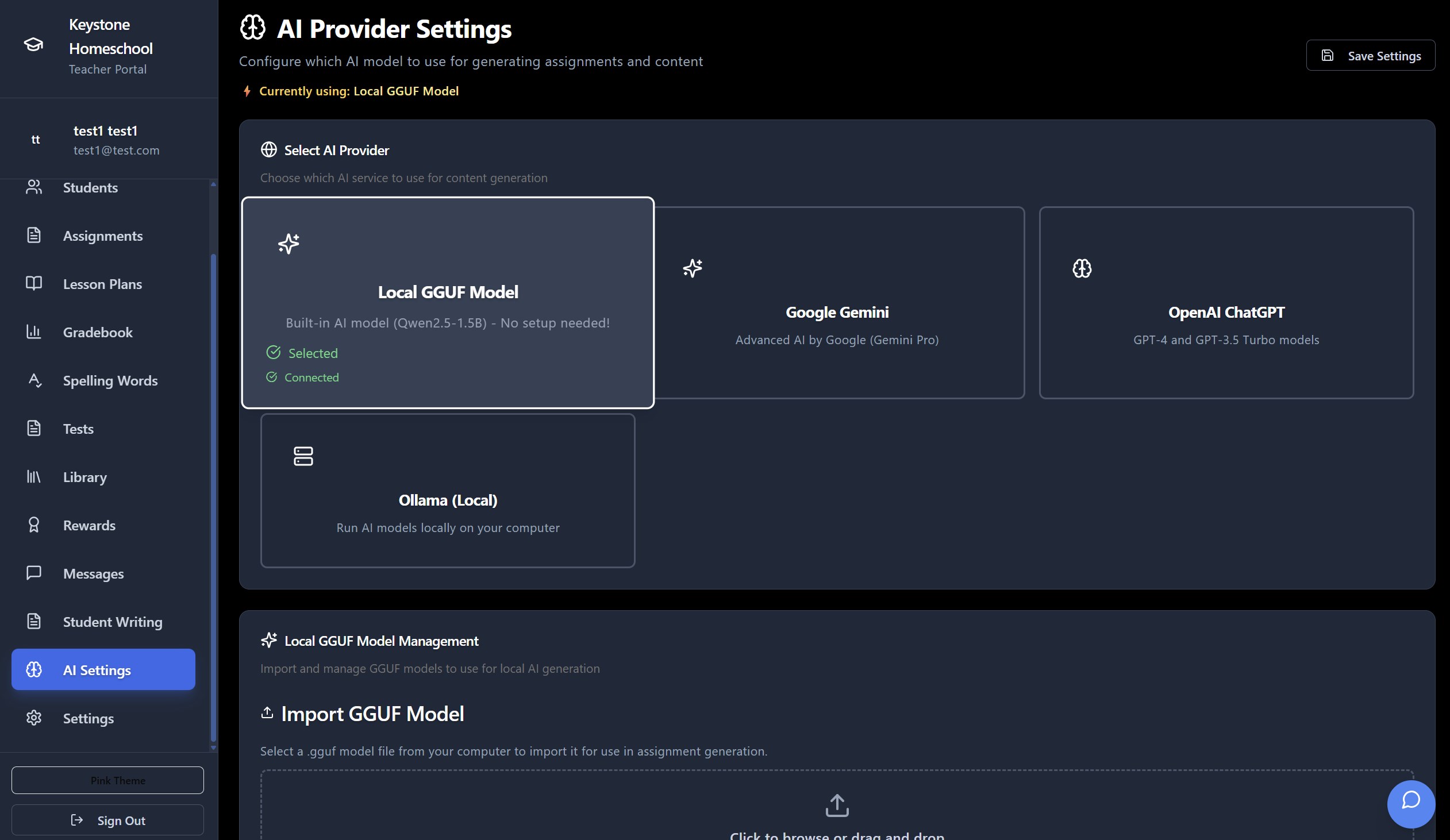Click the Keystone Homeschool title
This screenshot has height=840, width=1450.
point(111,36)
